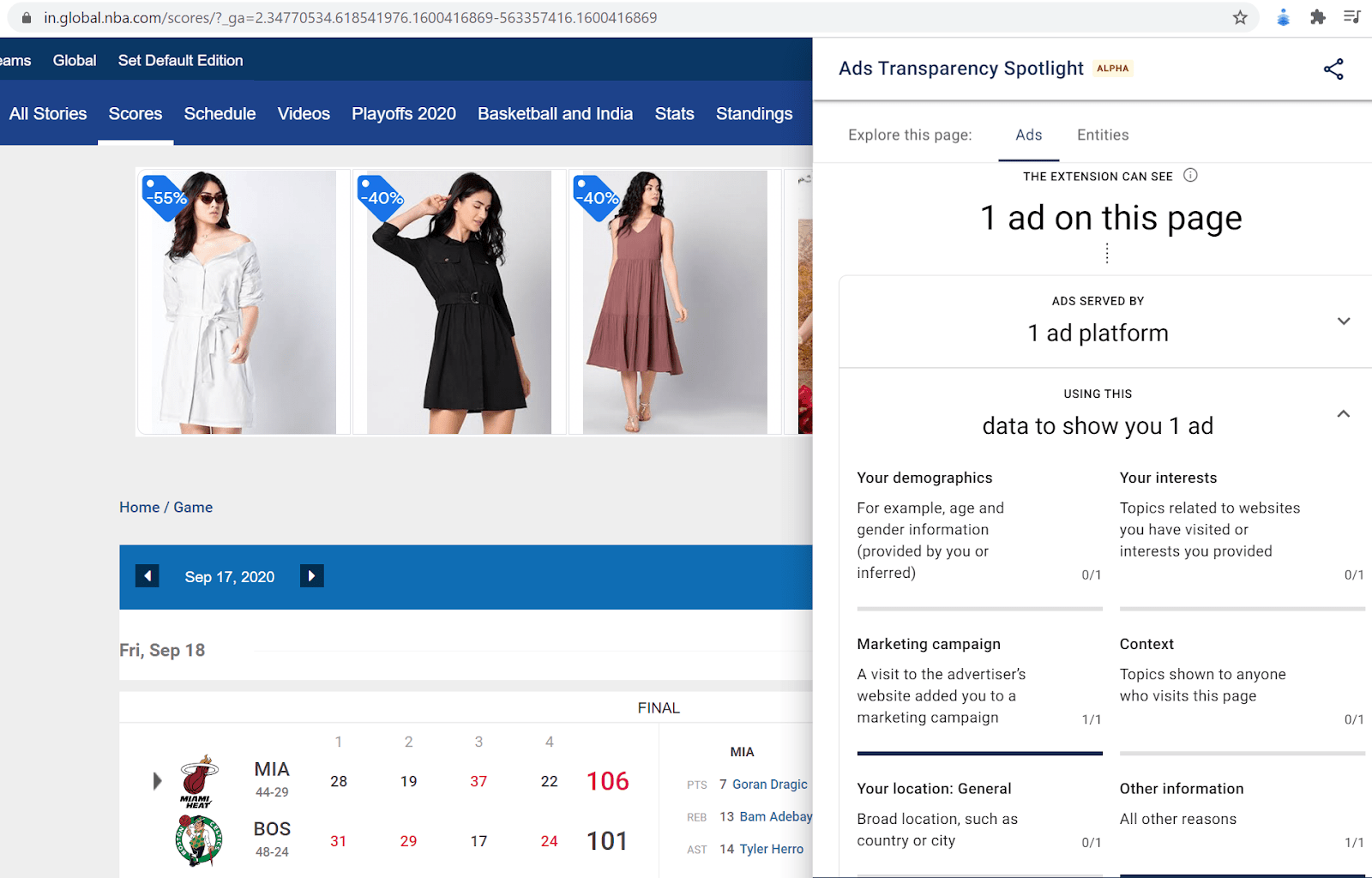This screenshot has height=878, width=1372.
Task: Open the media controls icon in the toolbar
Action: point(1351,16)
